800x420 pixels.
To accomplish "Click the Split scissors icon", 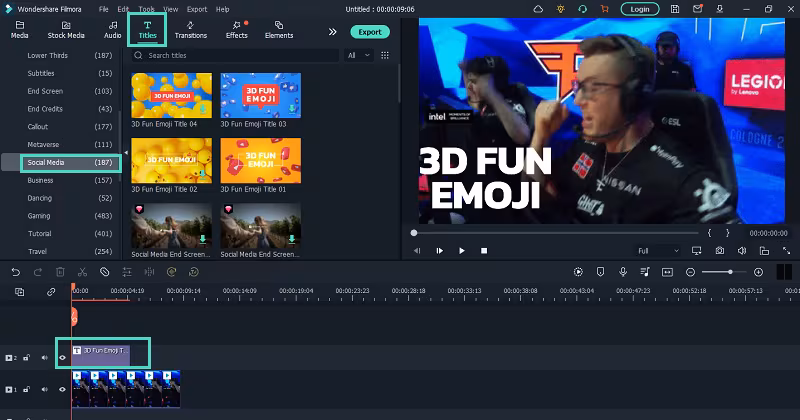I will [x=82, y=272].
